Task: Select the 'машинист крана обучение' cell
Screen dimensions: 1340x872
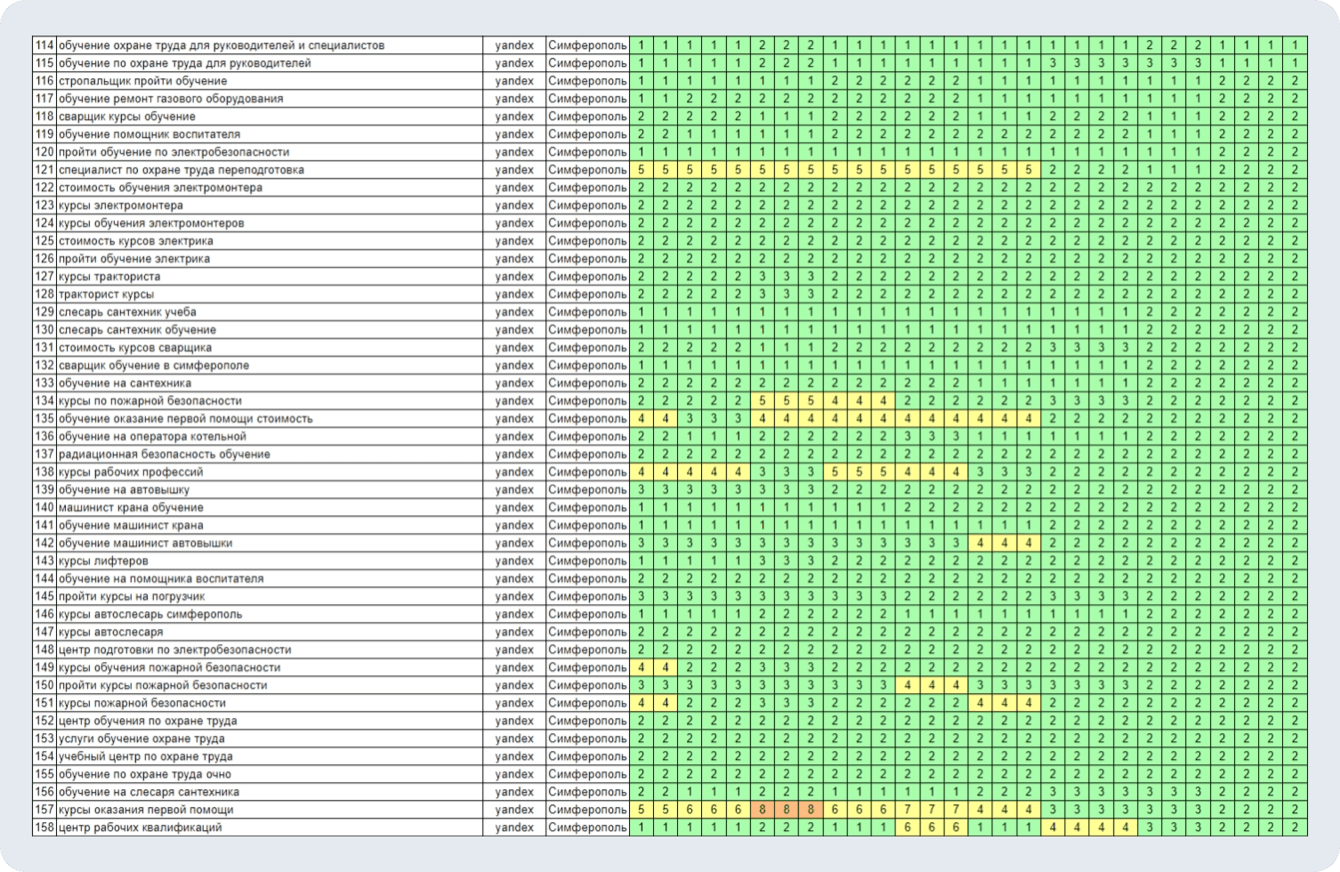Action: pyautogui.click(x=269, y=508)
